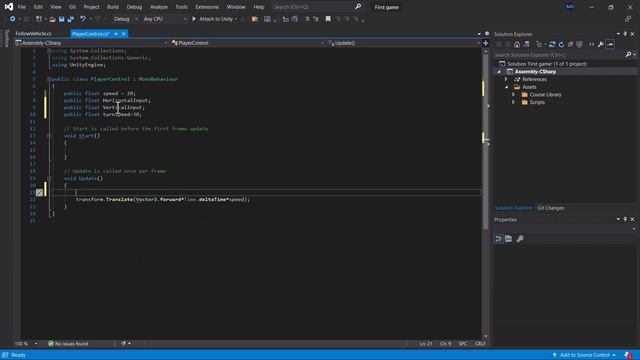This screenshot has width=640, height=360.
Task: Toggle Sync with Active Document
Action: (552, 44)
